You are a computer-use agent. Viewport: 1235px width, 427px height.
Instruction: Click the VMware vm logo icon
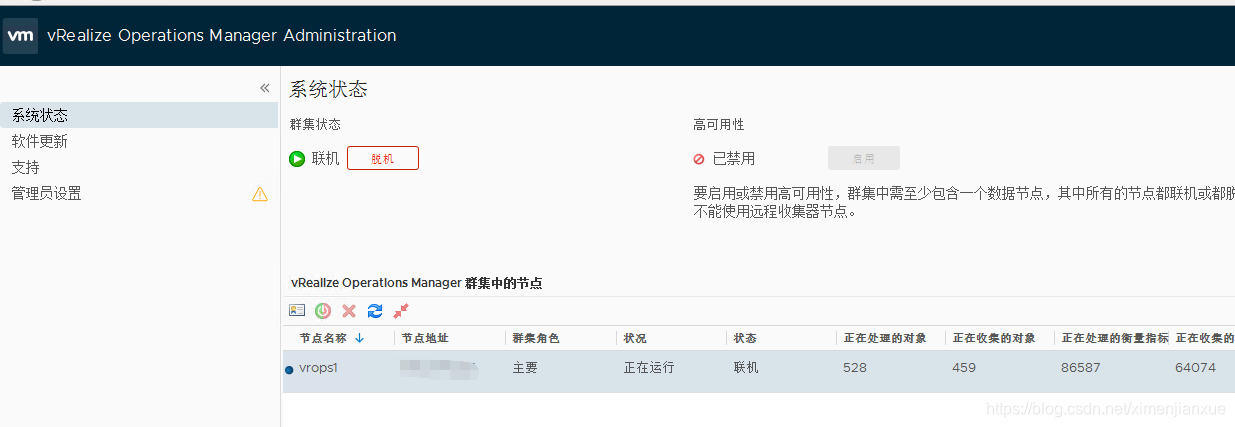pos(21,35)
